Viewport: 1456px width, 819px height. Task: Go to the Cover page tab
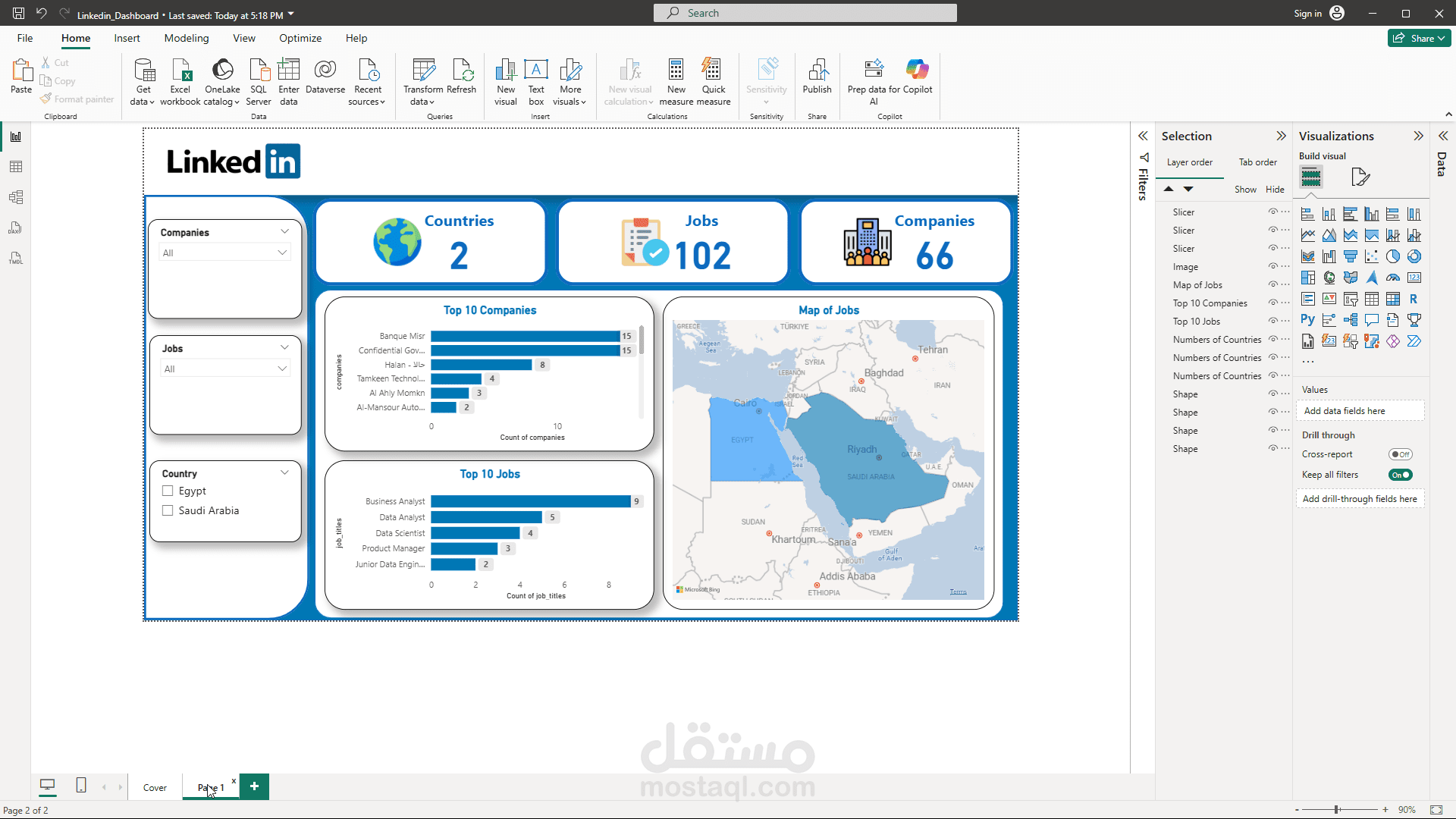click(x=155, y=788)
